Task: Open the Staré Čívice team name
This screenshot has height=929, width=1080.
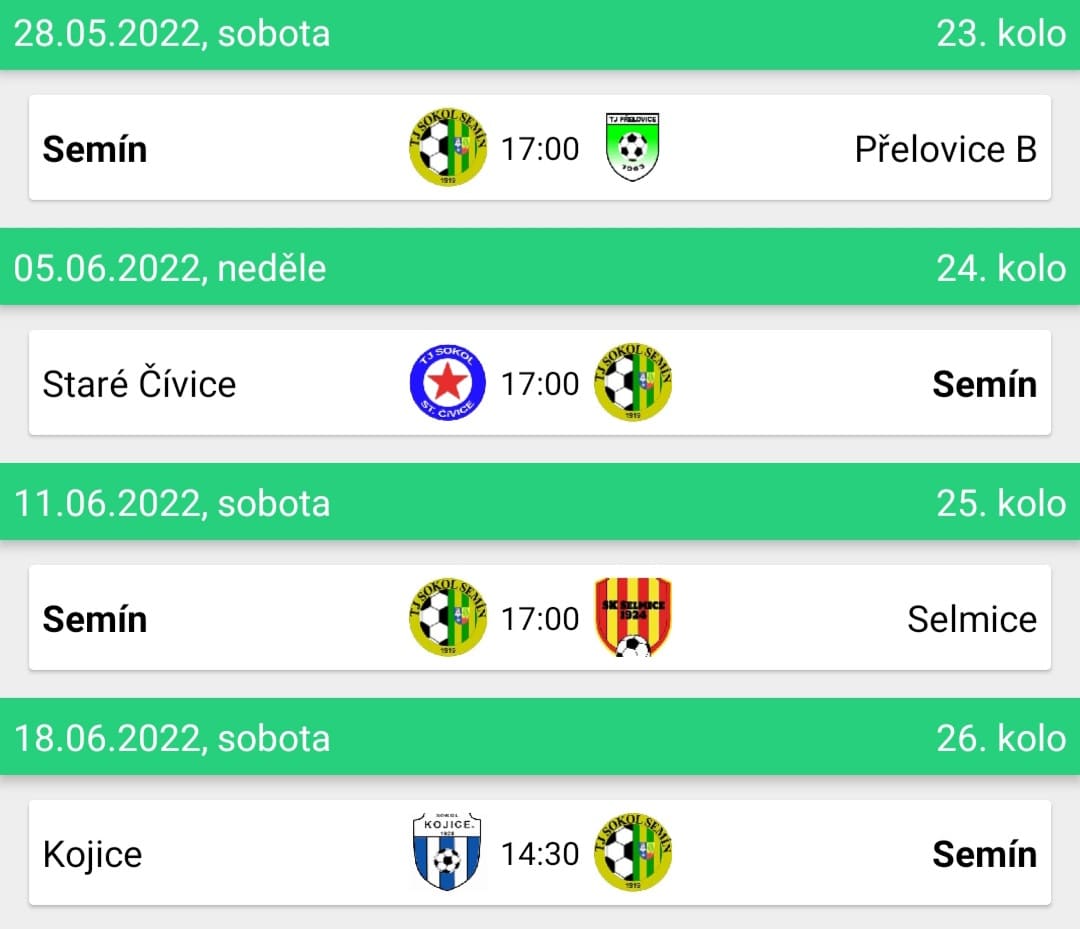Action: coord(139,384)
